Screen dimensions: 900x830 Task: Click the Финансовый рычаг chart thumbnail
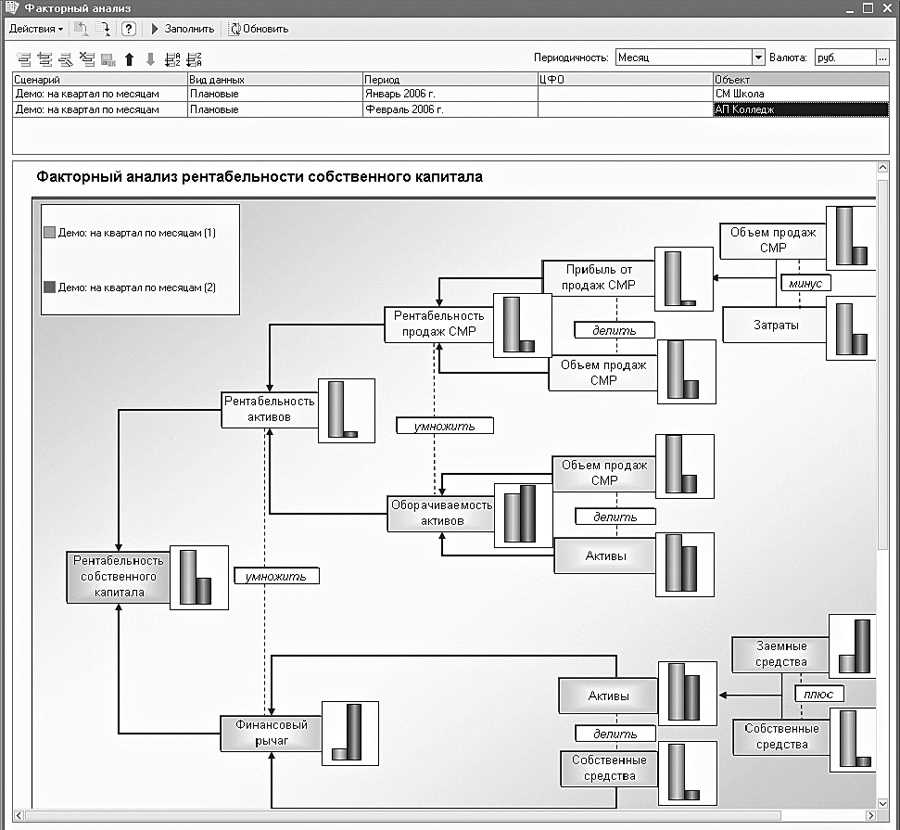click(x=350, y=733)
